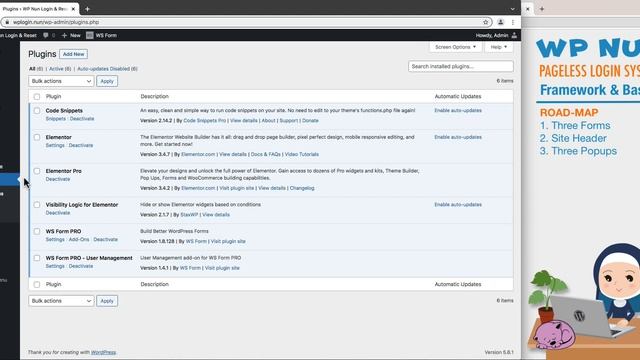View details for Visibility Logic for Elementor
The height and width of the screenshot is (360, 640).
click(x=216, y=215)
